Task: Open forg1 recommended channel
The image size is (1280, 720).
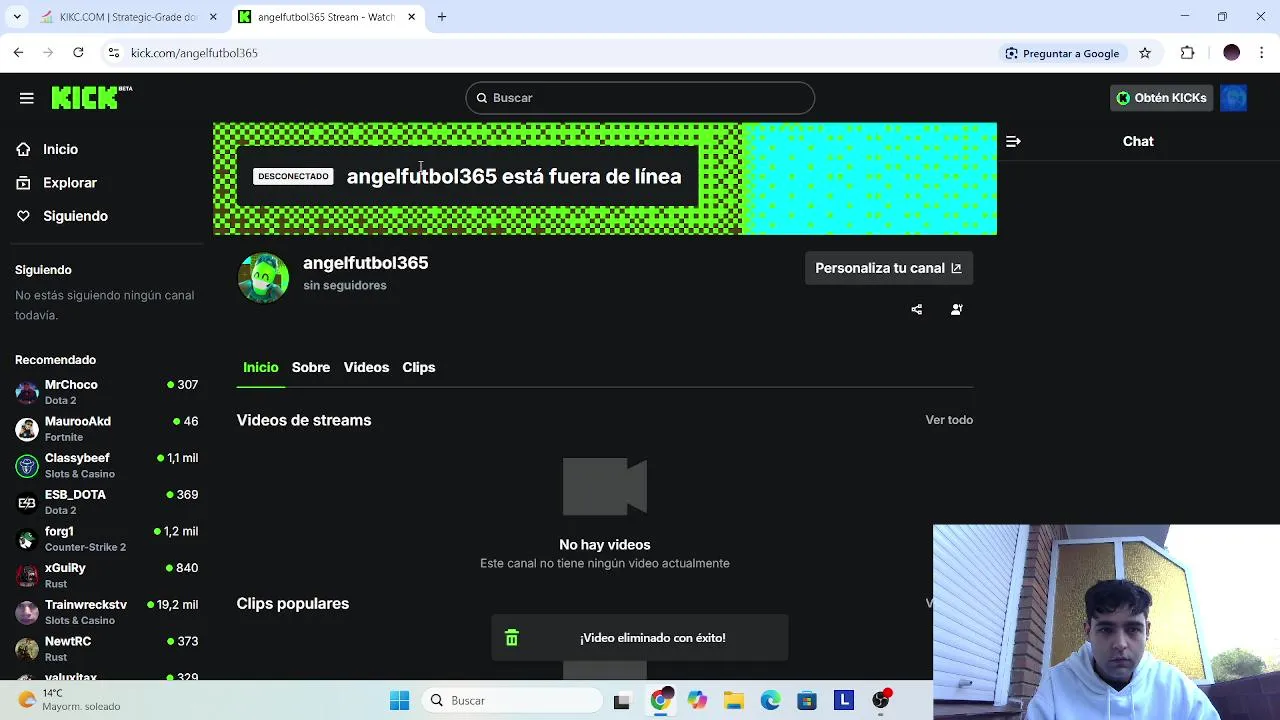Action: (x=106, y=539)
